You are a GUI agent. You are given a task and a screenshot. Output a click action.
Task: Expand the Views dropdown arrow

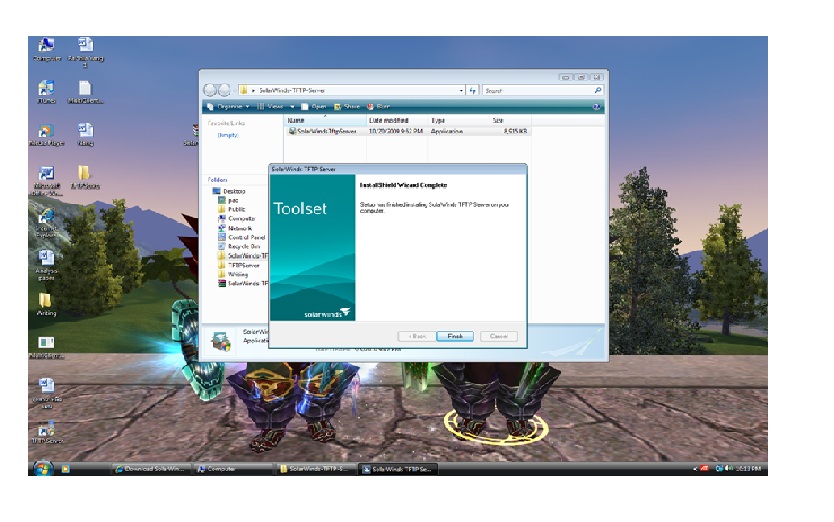click(x=292, y=106)
